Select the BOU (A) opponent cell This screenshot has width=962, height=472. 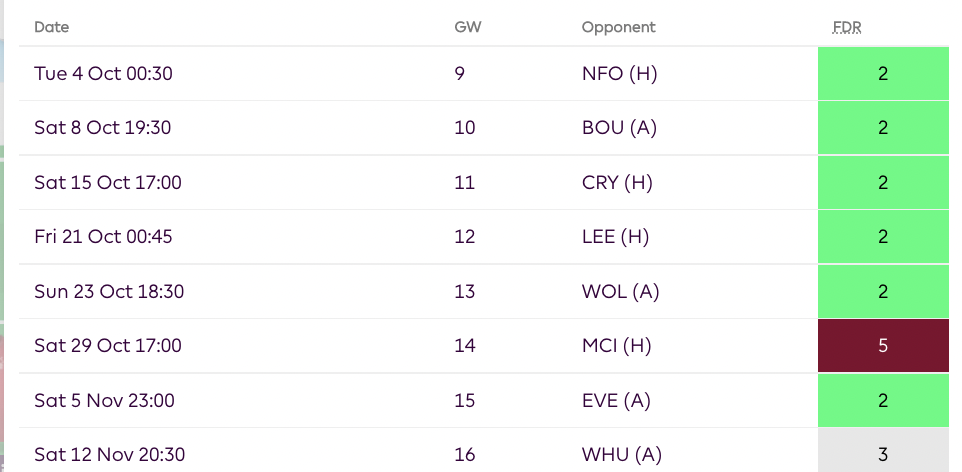coord(619,128)
